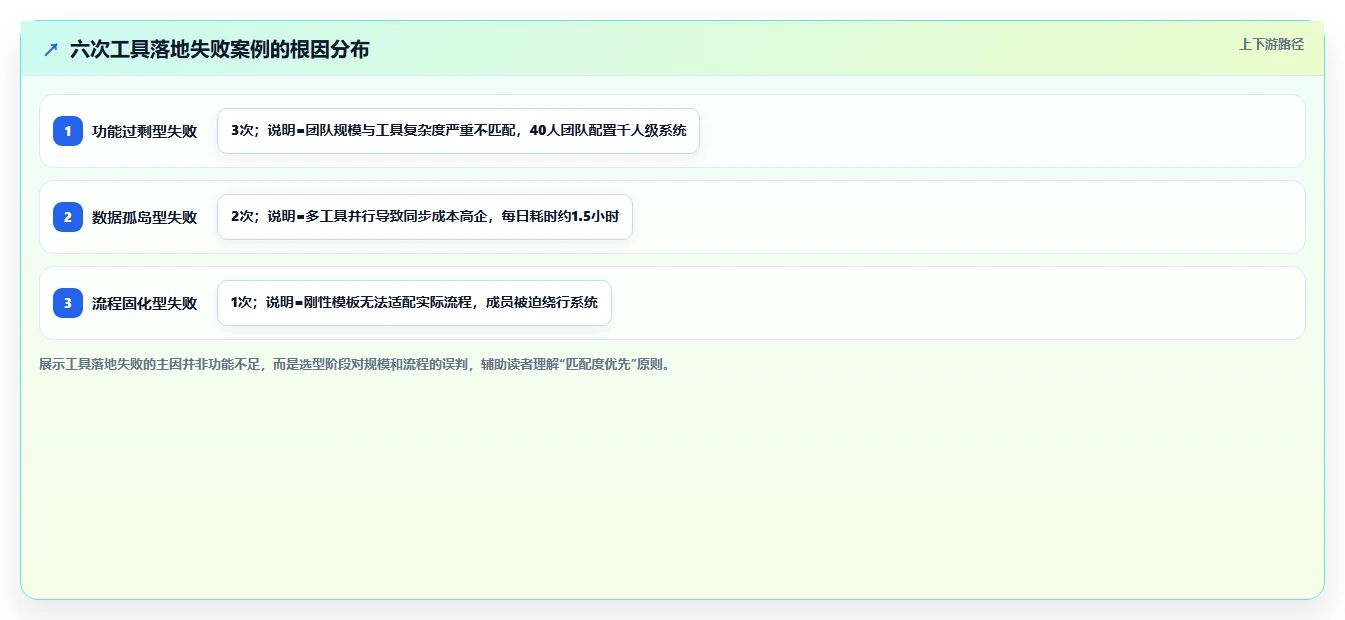
Task: Click the number 2 badge
Action: coord(68,217)
